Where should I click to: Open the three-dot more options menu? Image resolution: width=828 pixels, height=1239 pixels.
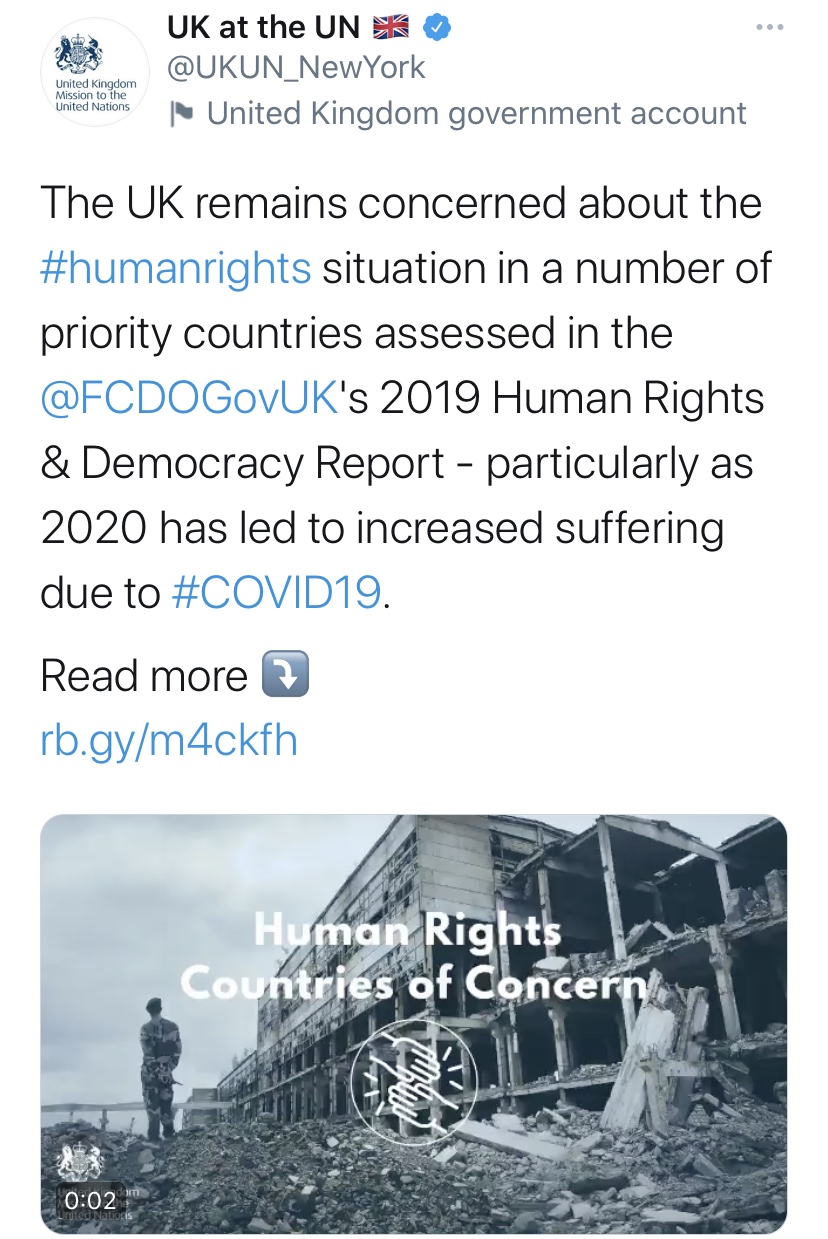[768, 28]
